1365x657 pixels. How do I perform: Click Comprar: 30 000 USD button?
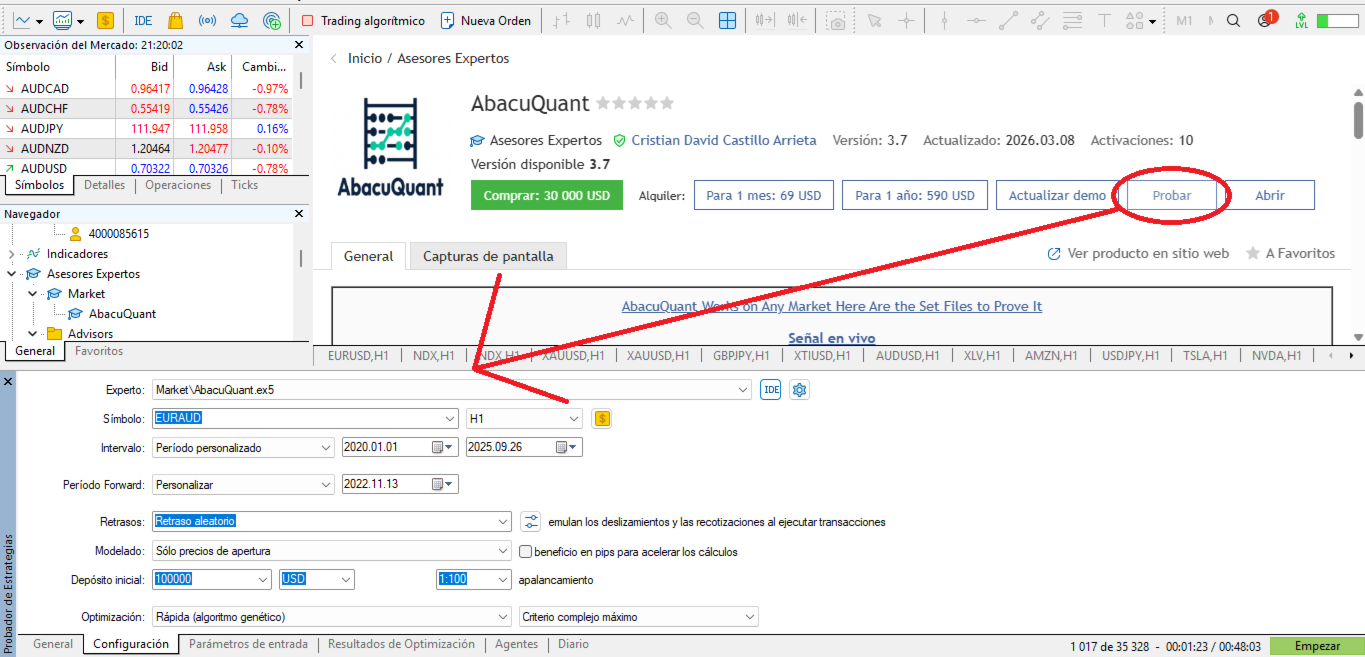(547, 195)
